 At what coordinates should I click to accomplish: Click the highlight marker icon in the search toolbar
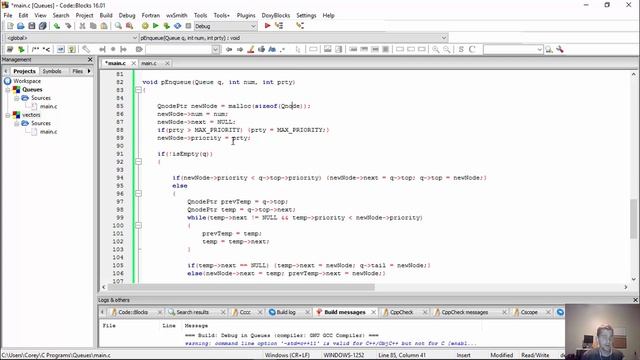coord(251,49)
